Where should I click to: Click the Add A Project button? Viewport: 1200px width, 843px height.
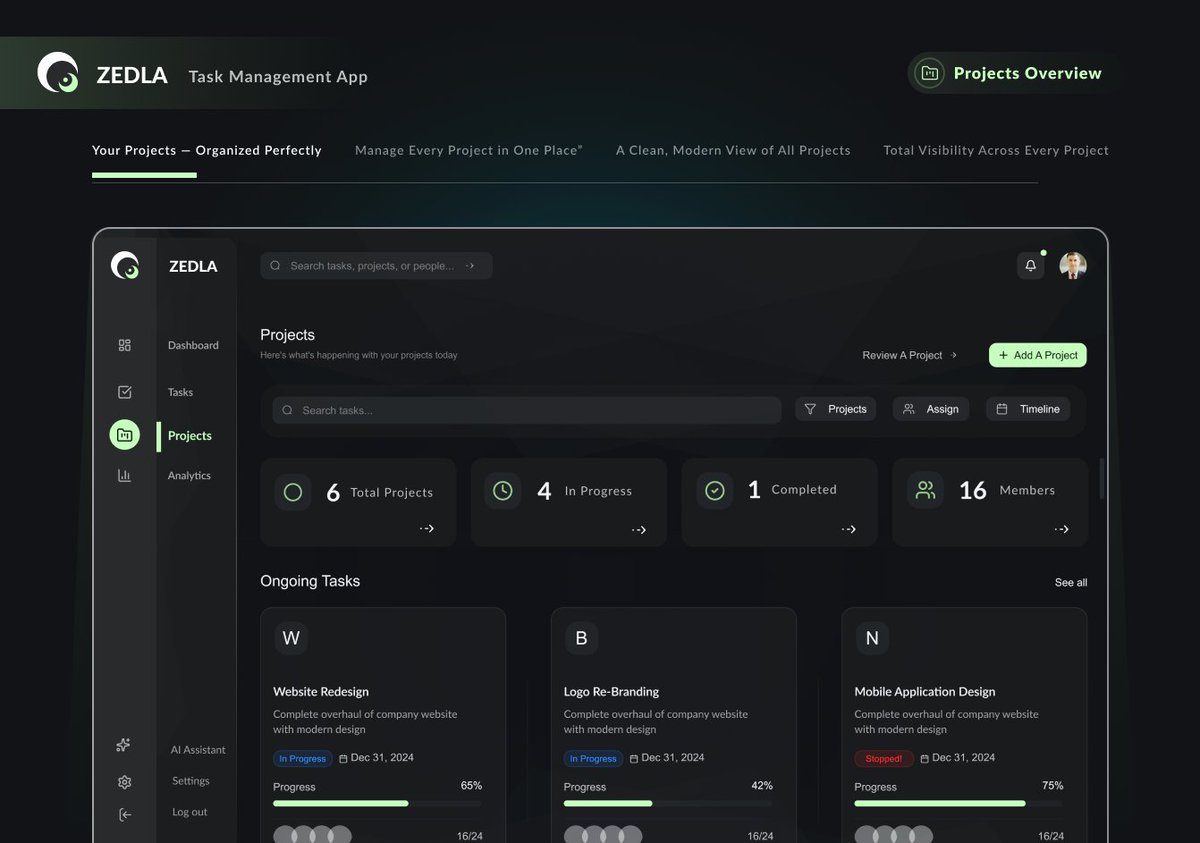point(1037,355)
